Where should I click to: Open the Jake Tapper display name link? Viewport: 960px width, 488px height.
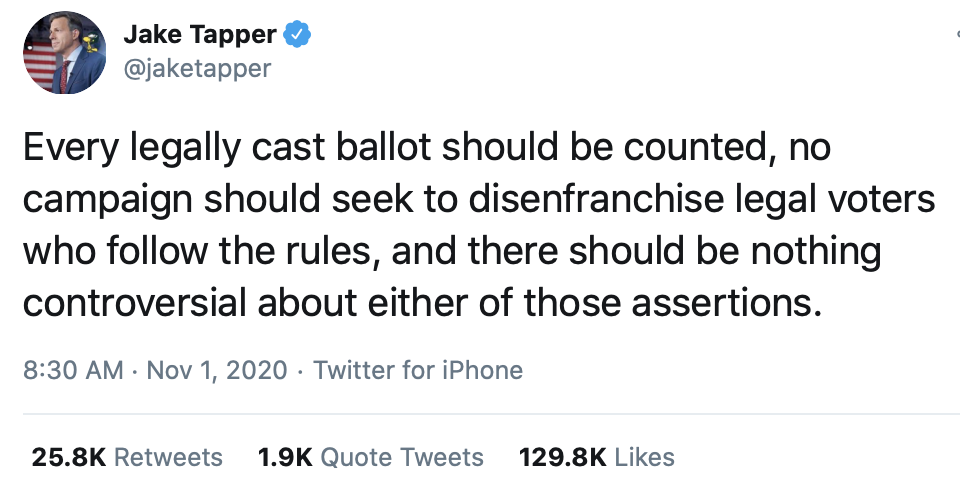tap(199, 33)
